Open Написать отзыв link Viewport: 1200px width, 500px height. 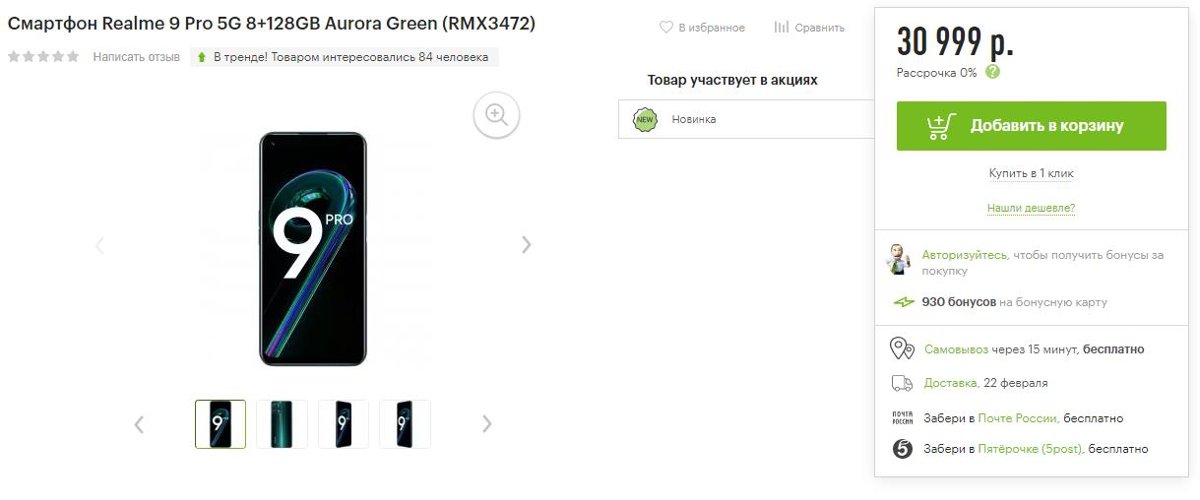(137, 57)
